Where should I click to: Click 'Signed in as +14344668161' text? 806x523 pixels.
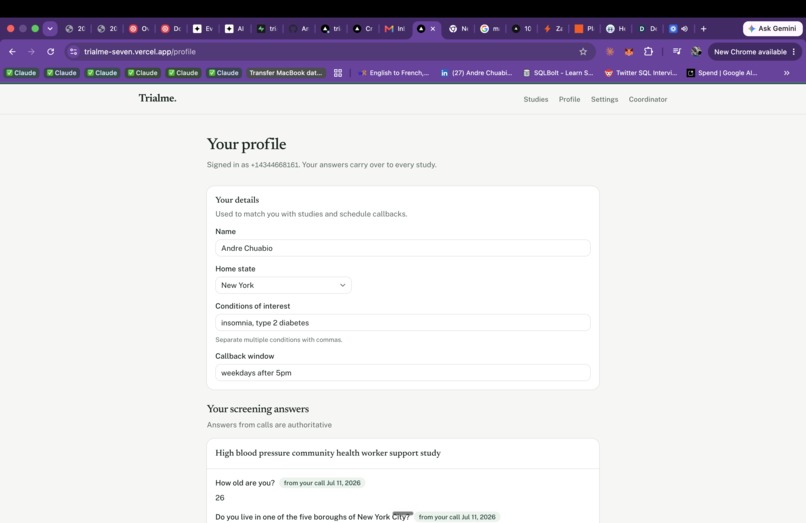click(252, 165)
